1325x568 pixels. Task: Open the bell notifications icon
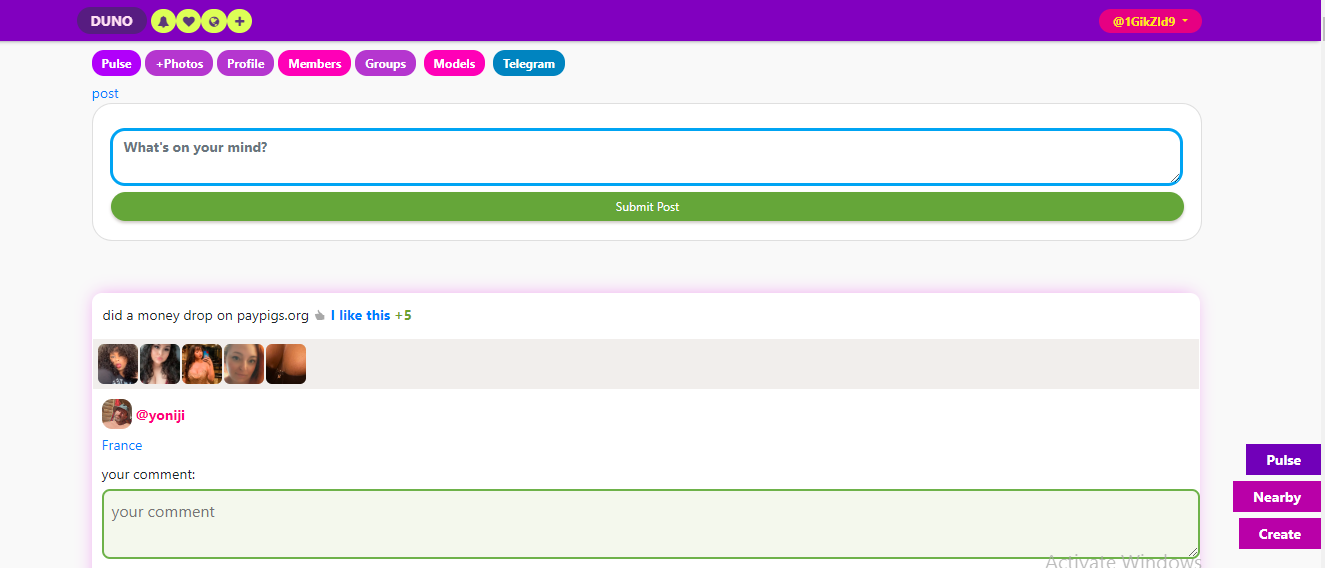point(163,21)
